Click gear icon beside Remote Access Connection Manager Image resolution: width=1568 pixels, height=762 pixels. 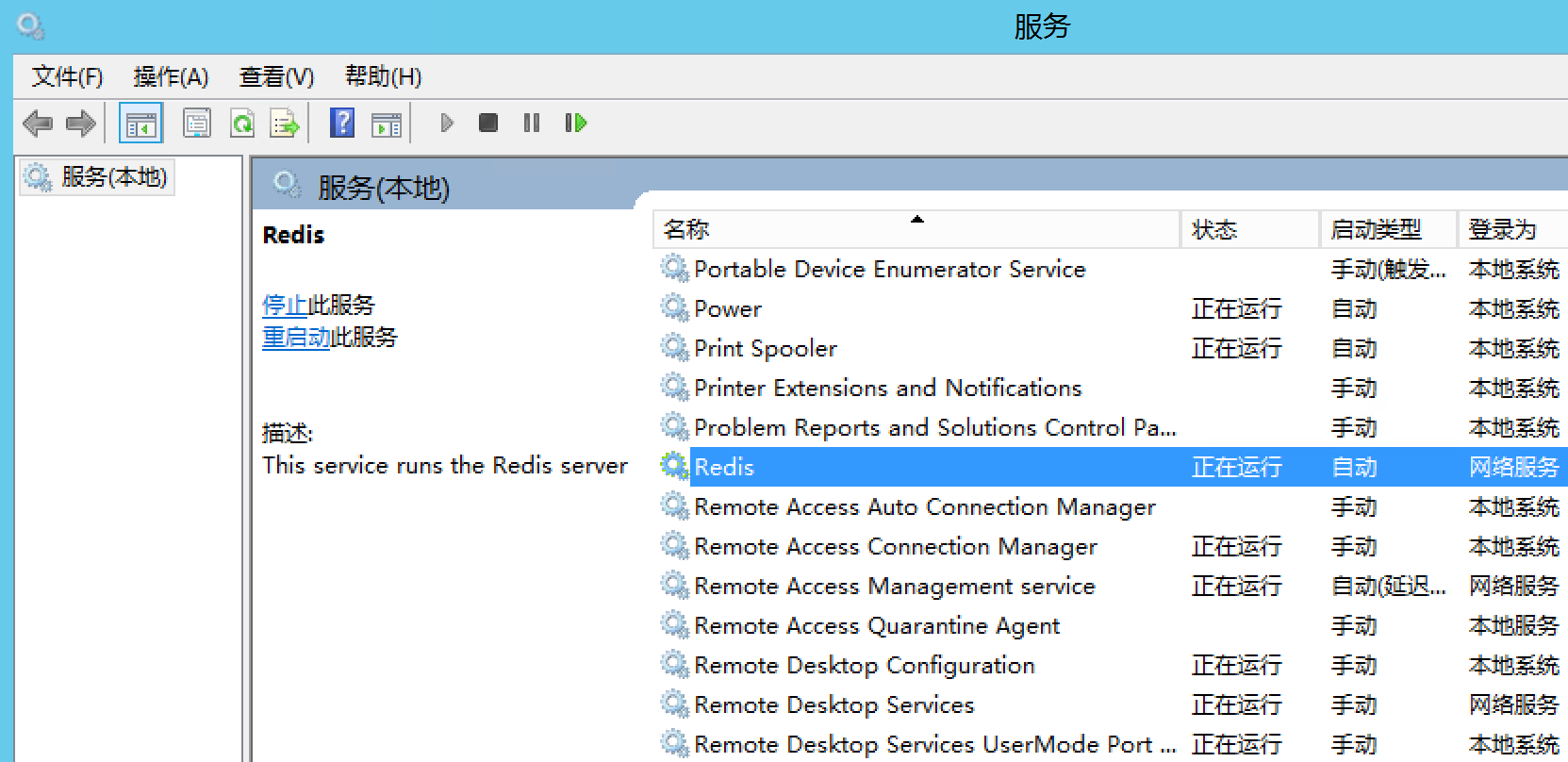(674, 545)
